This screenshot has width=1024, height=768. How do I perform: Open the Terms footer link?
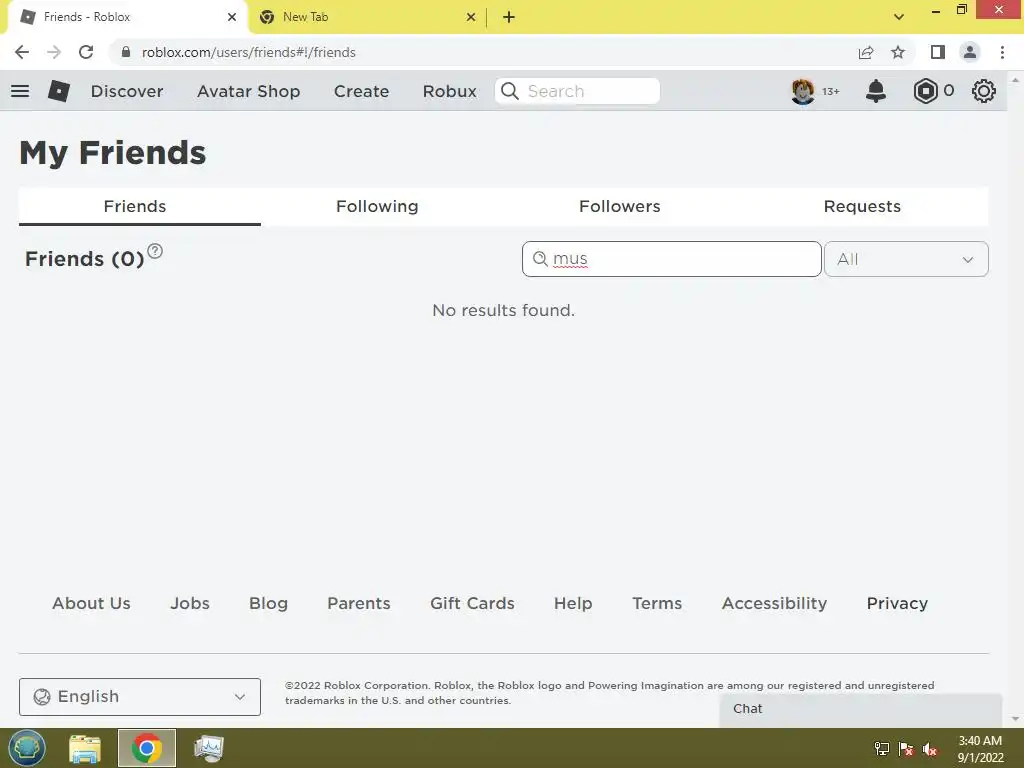[657, 603]
